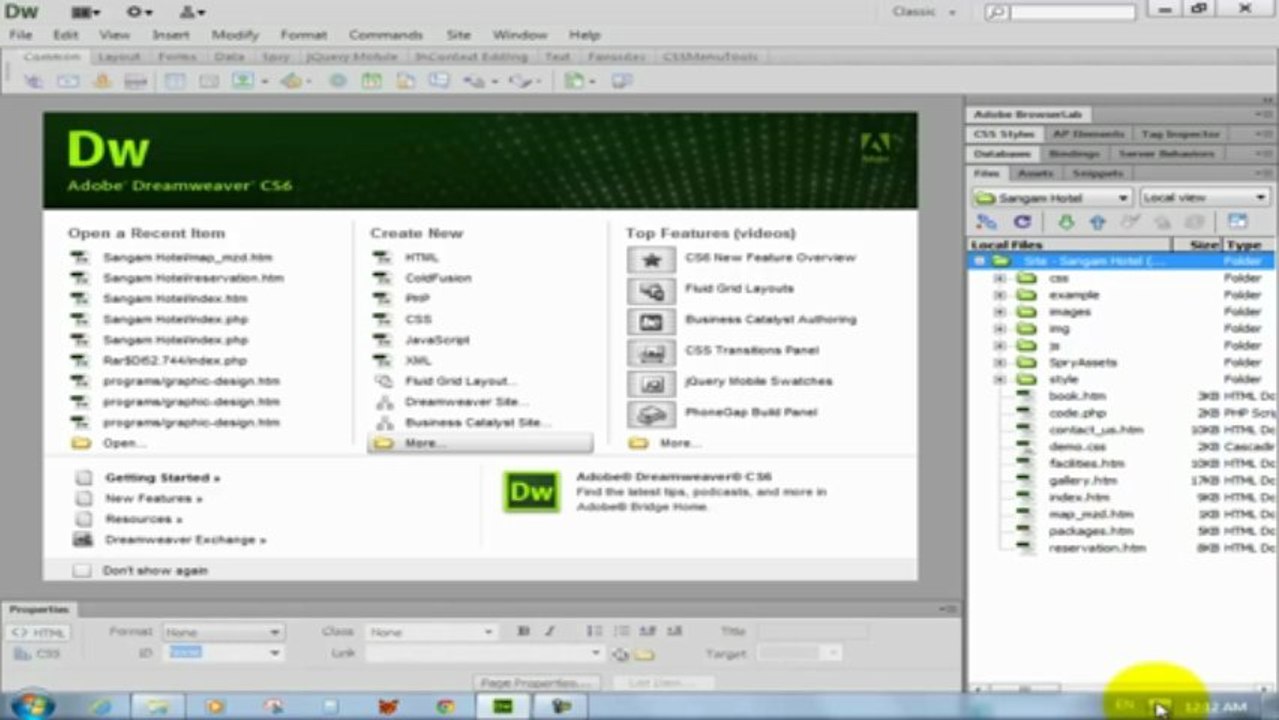The width and height of the screenshot is (1279, 720).
Task: Click the Named Anchor insert icon
Action: coord(102,82)
